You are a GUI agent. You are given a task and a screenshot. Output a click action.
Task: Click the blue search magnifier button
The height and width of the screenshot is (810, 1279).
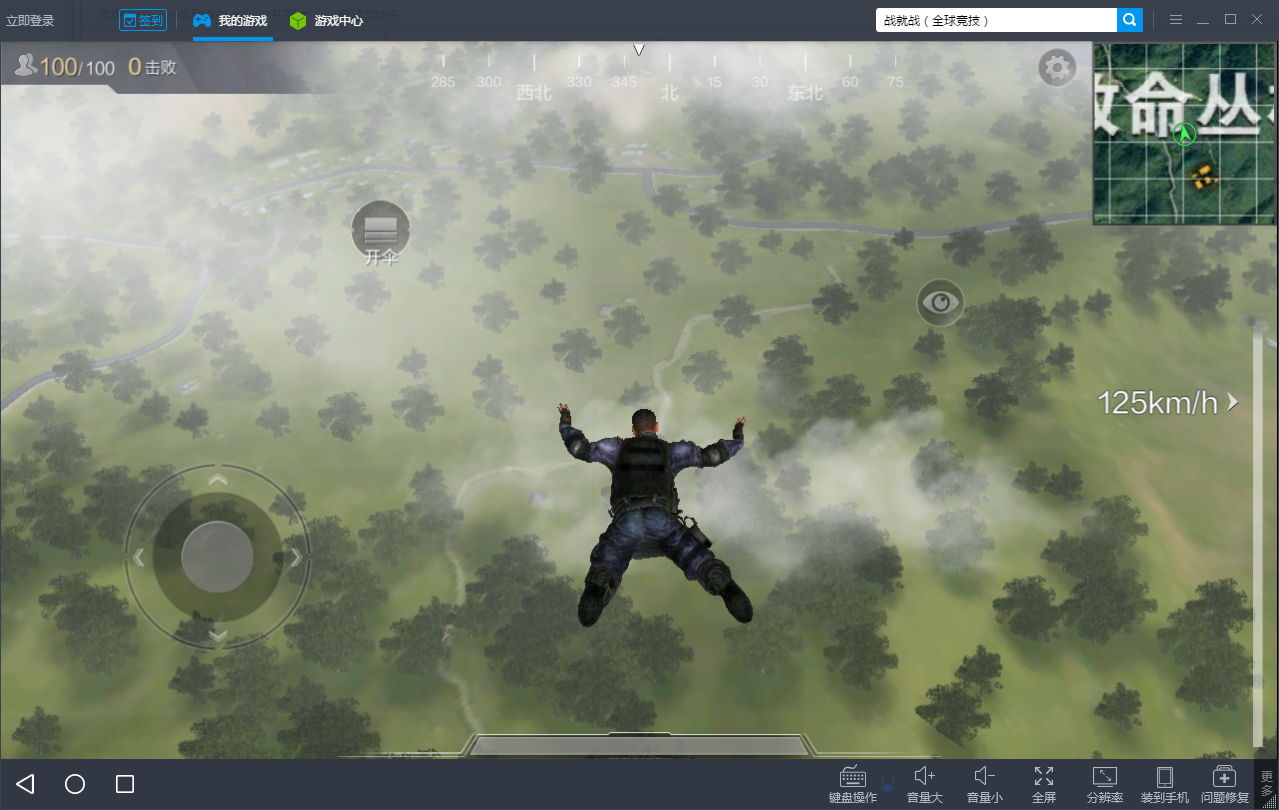point(1130,20)
